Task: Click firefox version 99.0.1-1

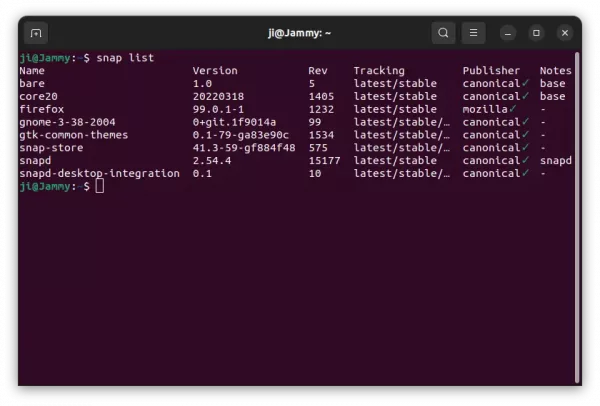Action: click(218, 109)
